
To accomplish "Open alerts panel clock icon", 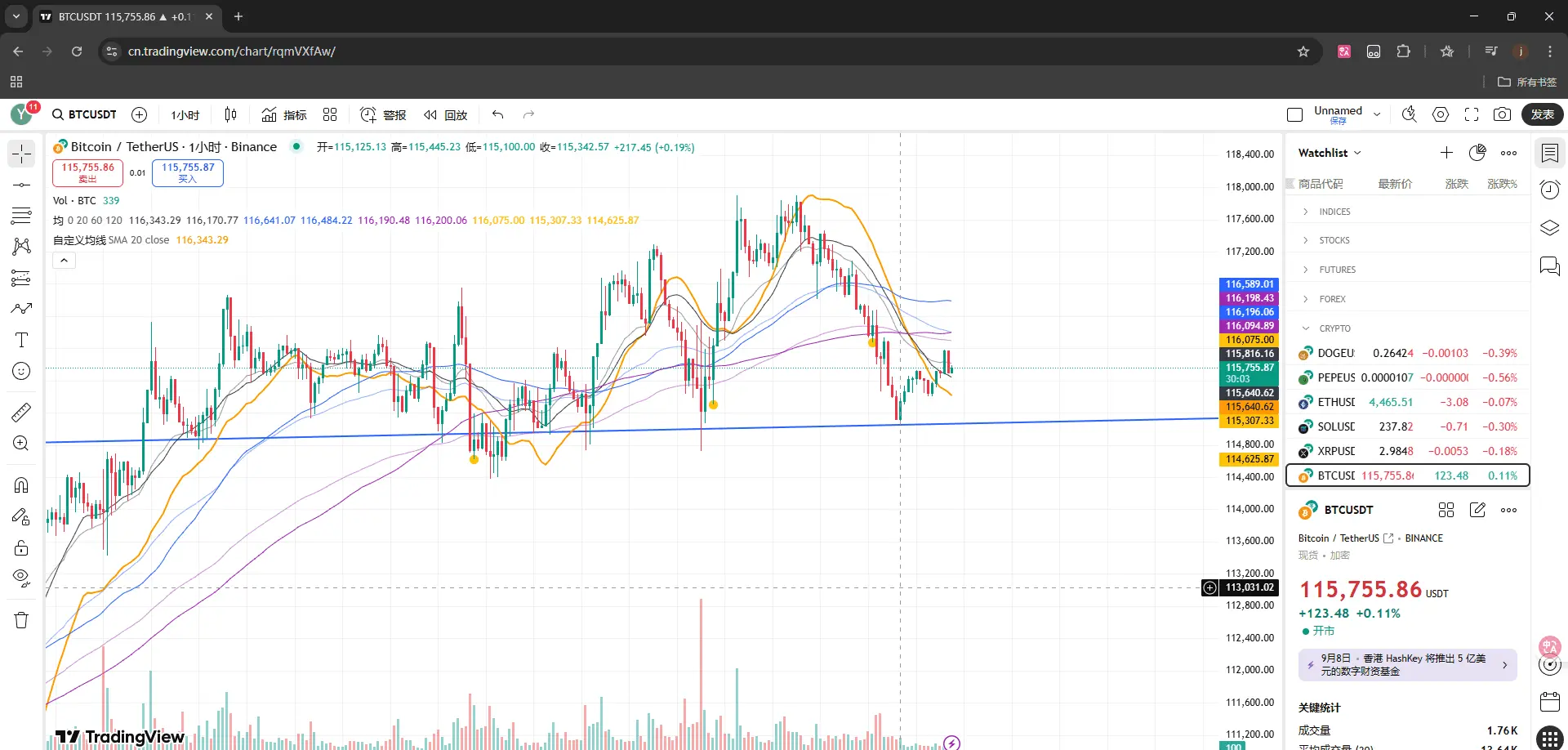I will click(x=1549, y=190).
